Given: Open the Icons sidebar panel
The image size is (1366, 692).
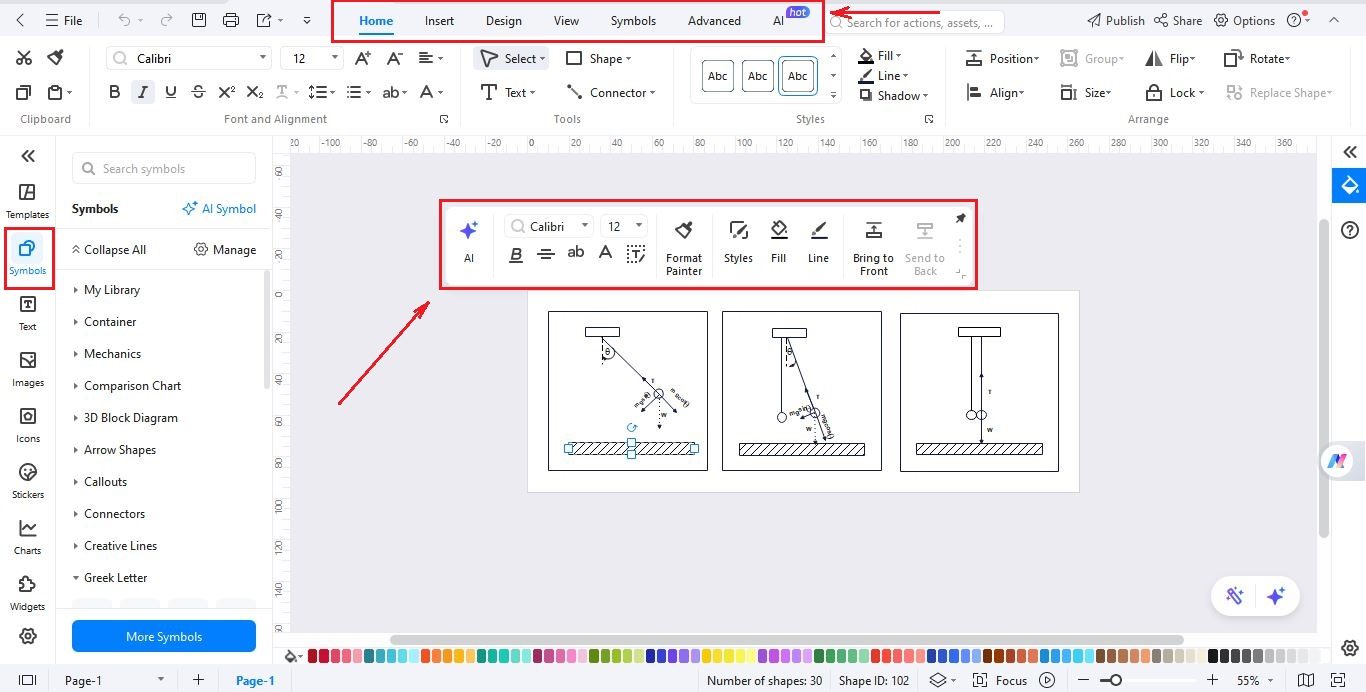Looking at the screenshot, I should click(27, 424).
